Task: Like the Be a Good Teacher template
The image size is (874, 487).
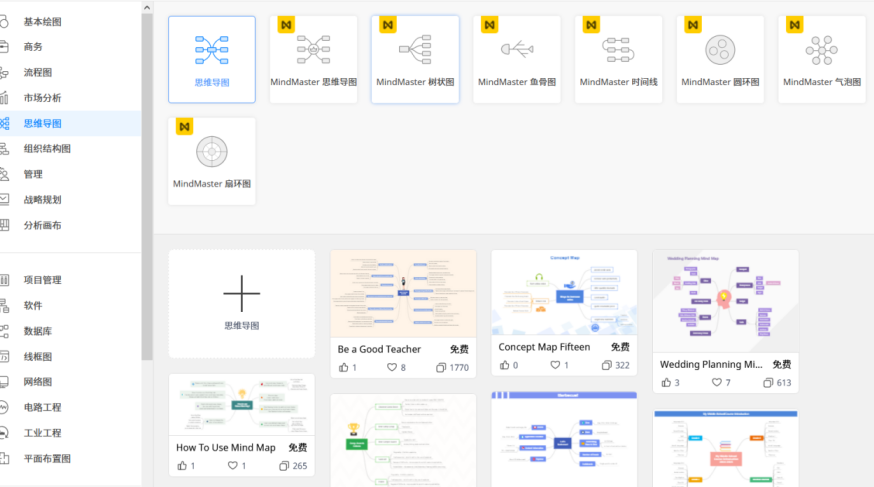Action: click(343, 368)
